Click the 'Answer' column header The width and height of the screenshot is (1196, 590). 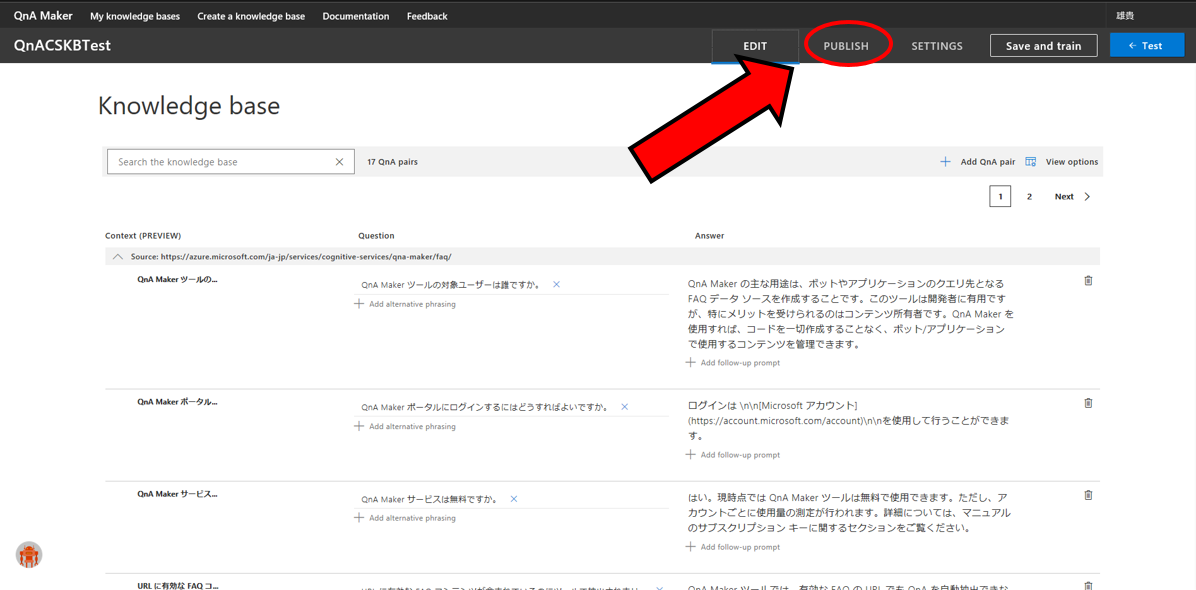tap(709, 236)
